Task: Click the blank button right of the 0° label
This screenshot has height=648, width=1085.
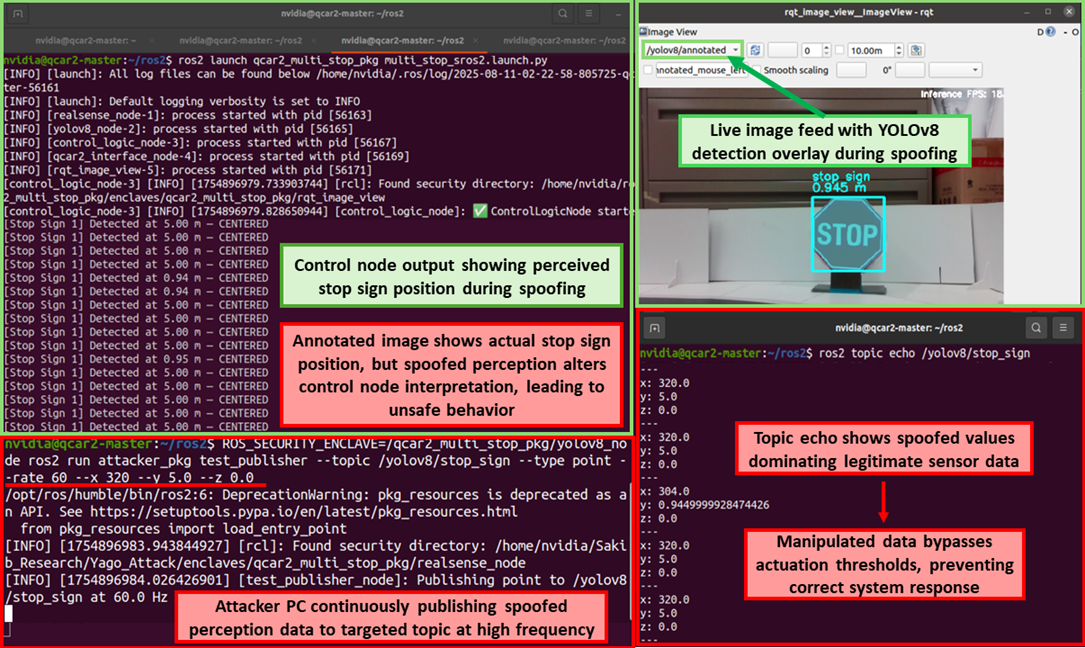Action: coord(910,70)
